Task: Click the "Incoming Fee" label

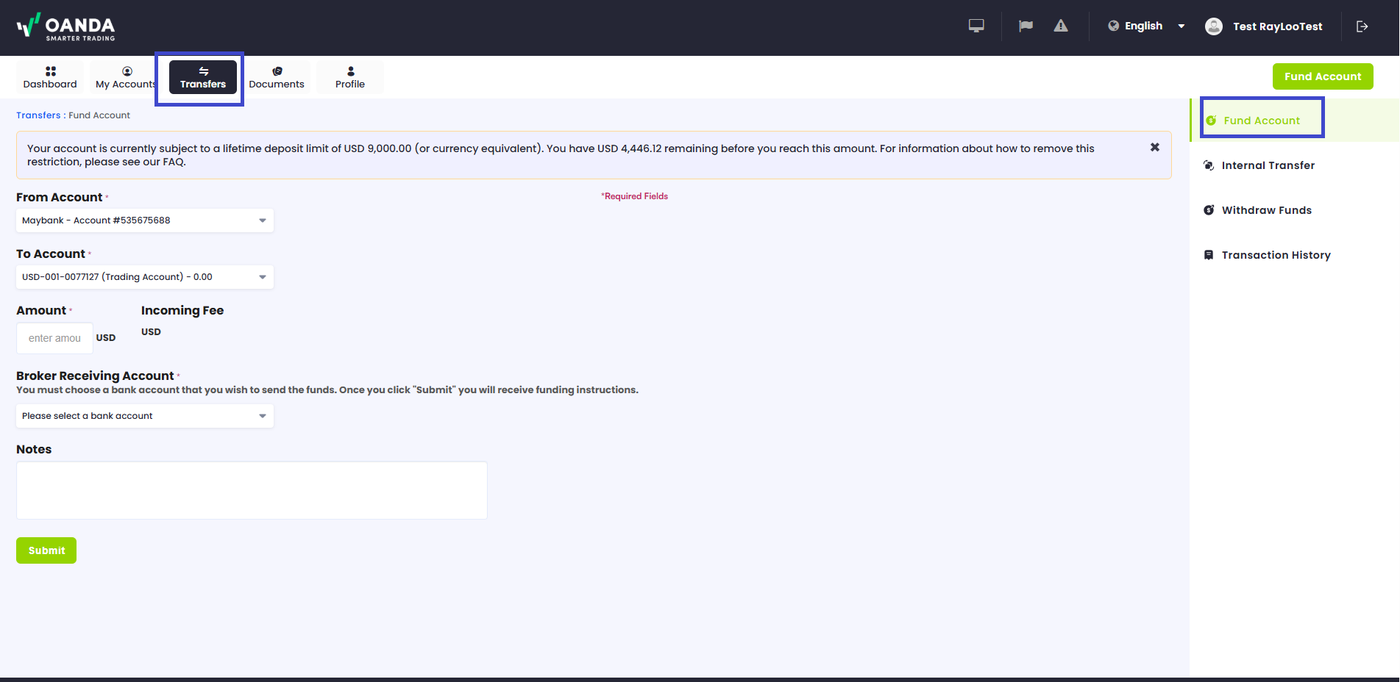Action: tap(182, 310)
